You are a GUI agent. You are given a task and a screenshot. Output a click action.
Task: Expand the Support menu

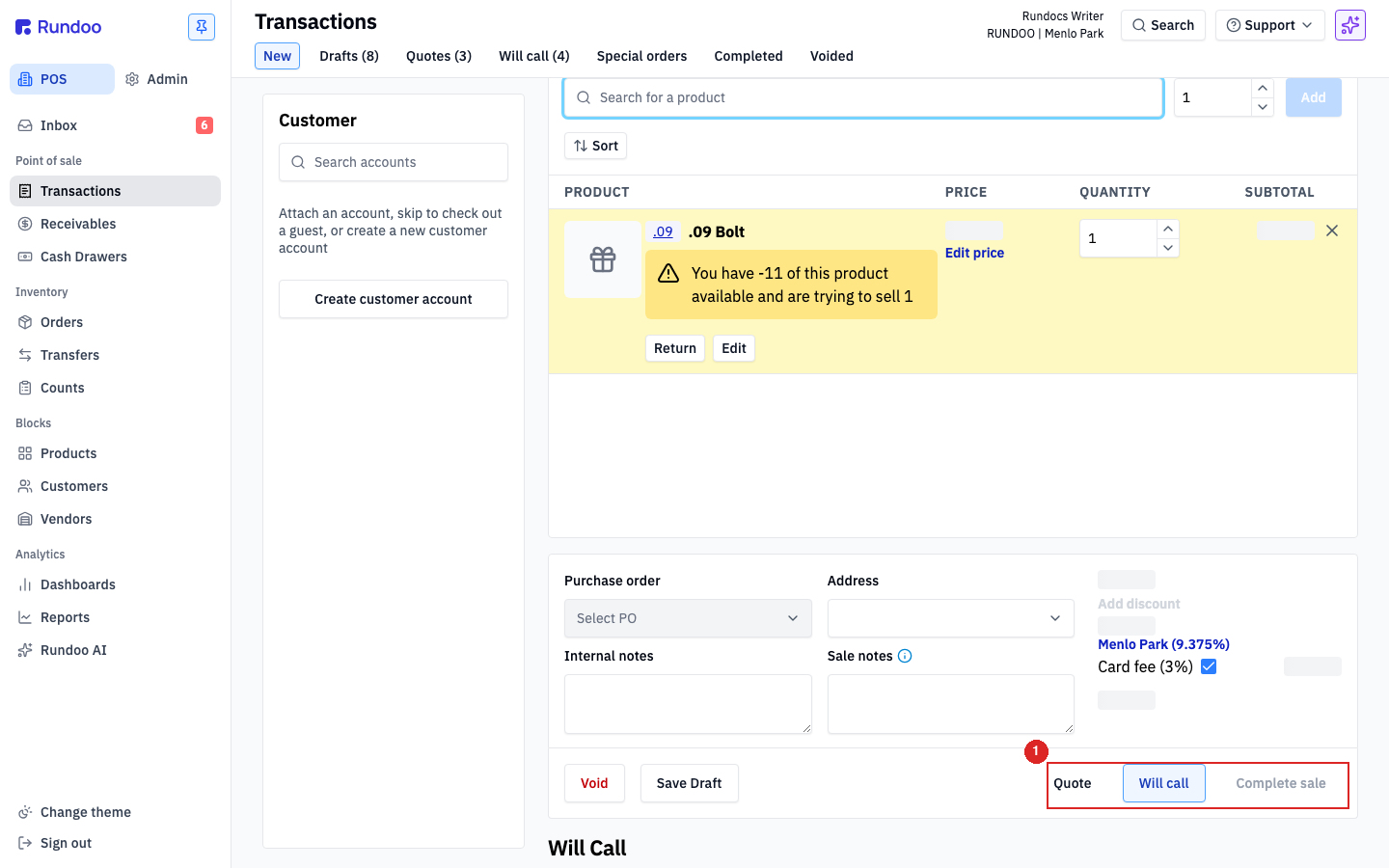(1269, 25)
